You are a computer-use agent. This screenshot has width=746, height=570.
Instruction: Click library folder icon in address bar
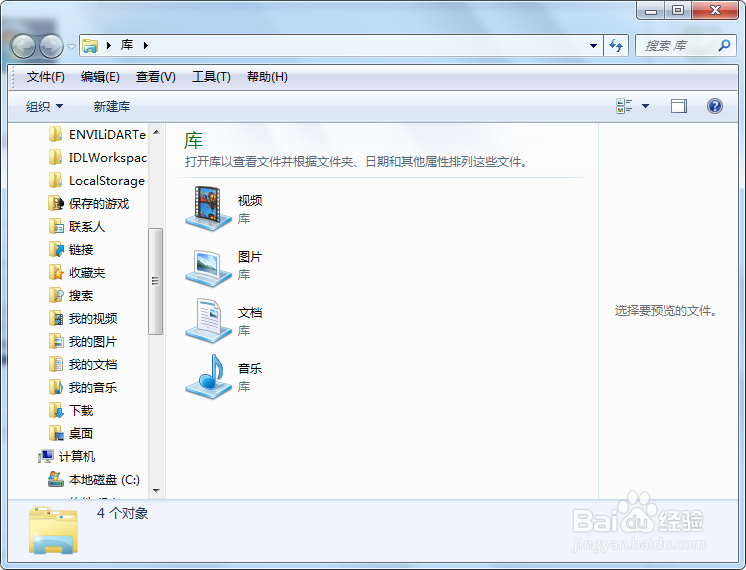click(90, 46)
